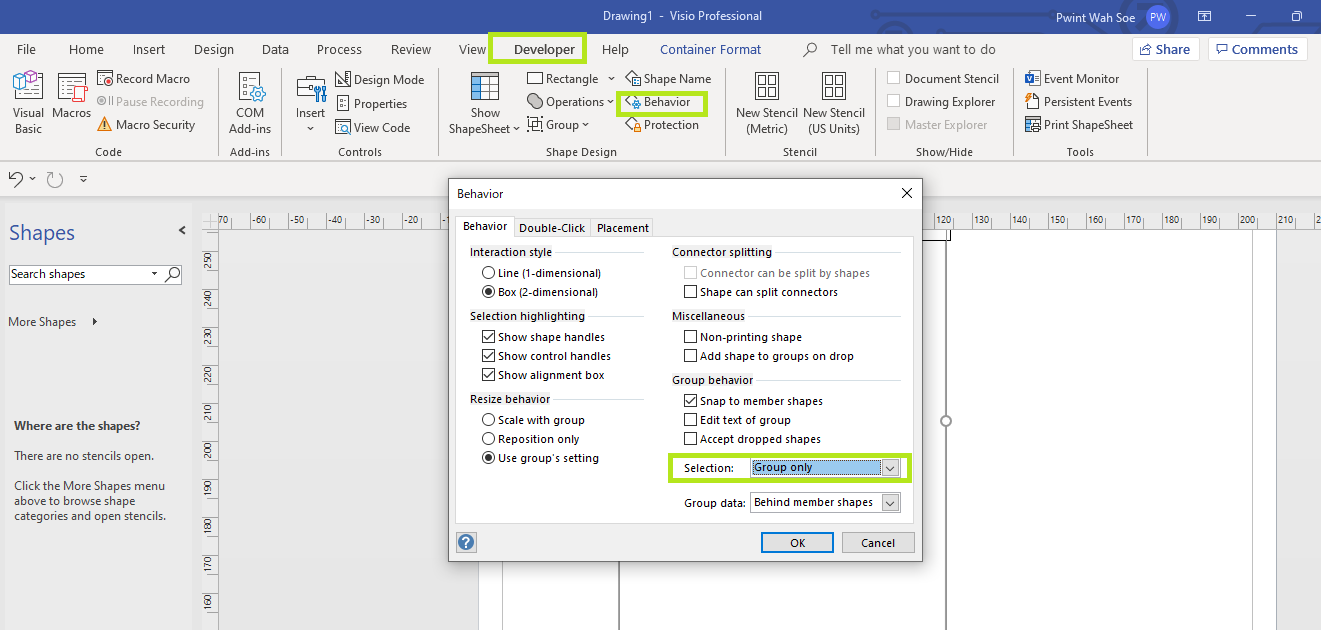The height and width of the screenshot is (630, 1321).
Task: Open Show ShapeSheet
Action: (484, 100)
